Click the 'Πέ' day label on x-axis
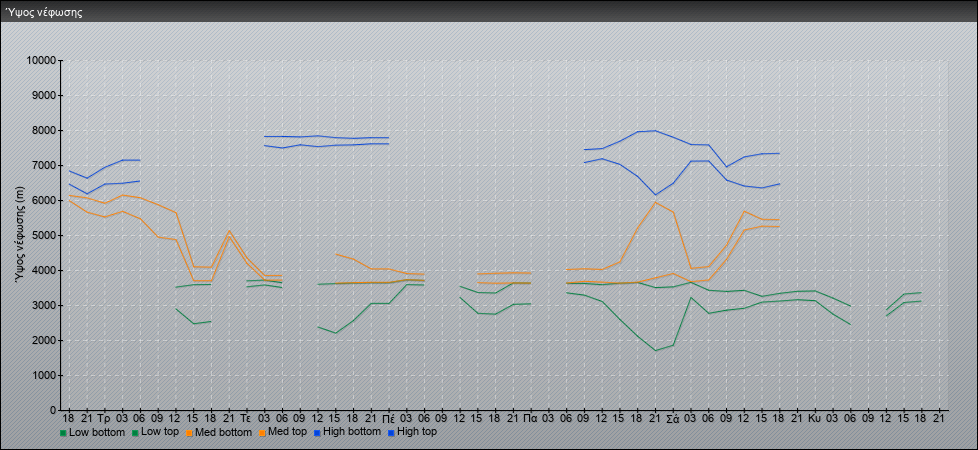Screen dimensions: 978x450 [388, 418]
